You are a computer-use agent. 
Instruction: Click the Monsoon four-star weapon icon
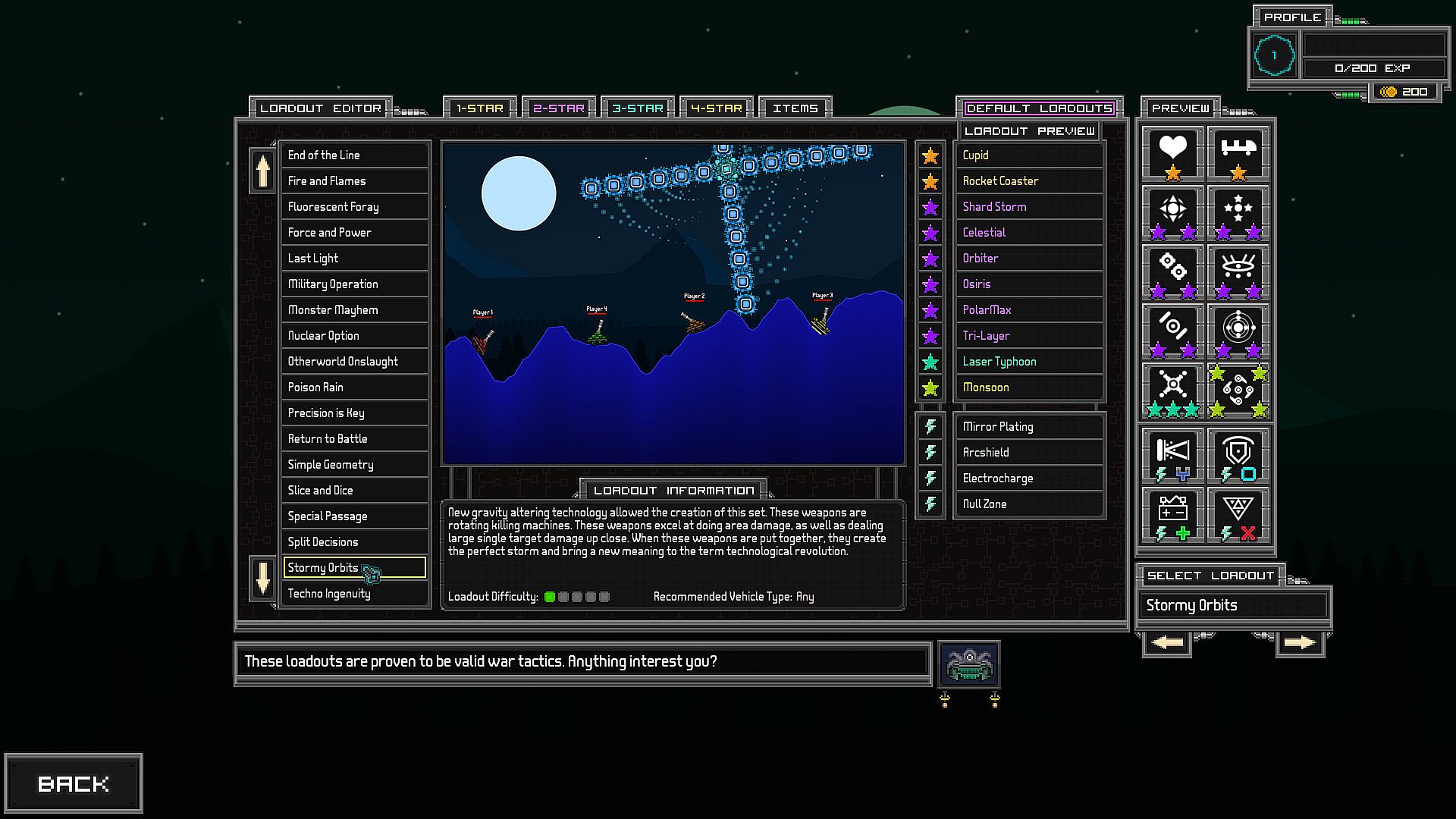point(1238,390)
